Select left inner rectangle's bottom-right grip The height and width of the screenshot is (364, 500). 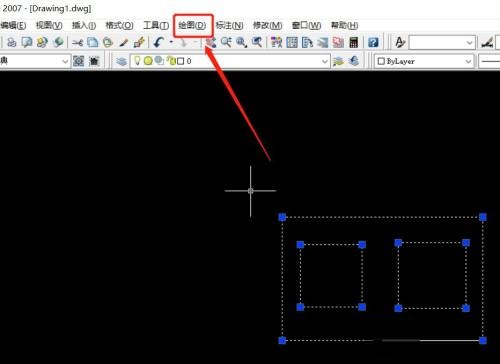(x=362, y=307)
